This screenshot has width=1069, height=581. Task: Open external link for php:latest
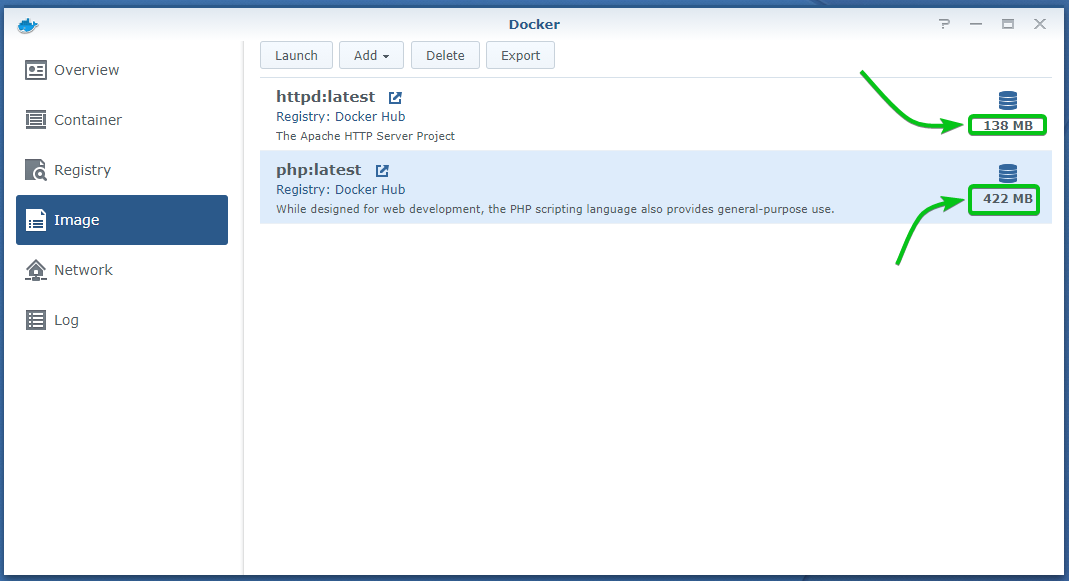point(382,170)
